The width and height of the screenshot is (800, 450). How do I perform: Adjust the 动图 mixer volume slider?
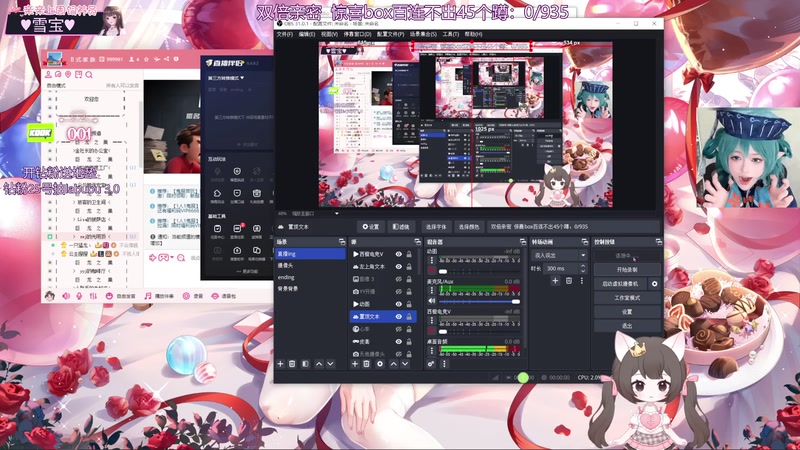tap(479, 271)
